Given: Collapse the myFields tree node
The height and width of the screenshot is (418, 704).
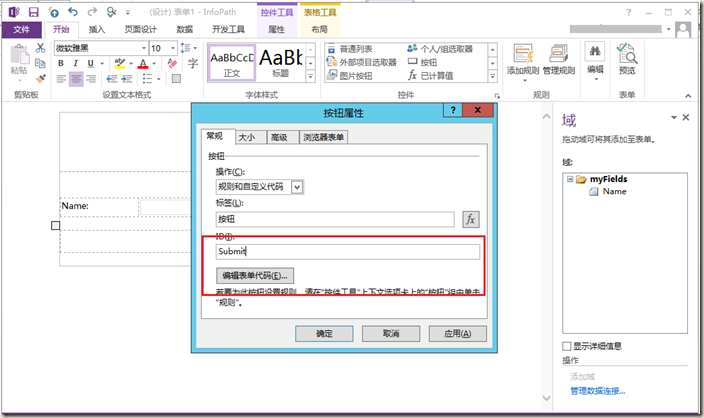Looking at the screenshot, I should (570, 179).
